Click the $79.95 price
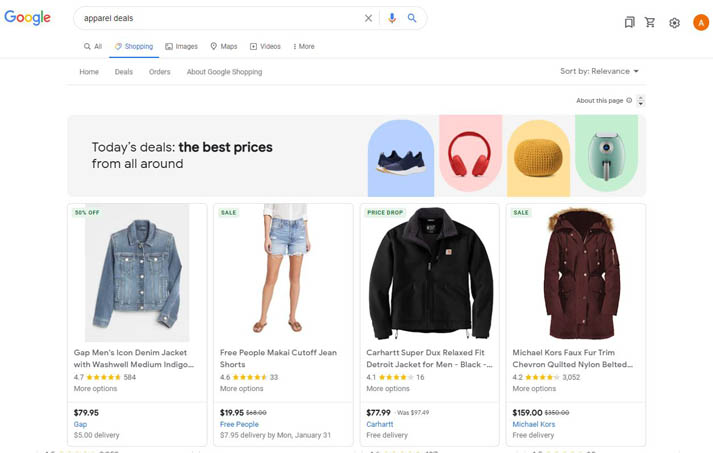Image resolution: width=713 pixels, height=453 pixels. [86, 413]
